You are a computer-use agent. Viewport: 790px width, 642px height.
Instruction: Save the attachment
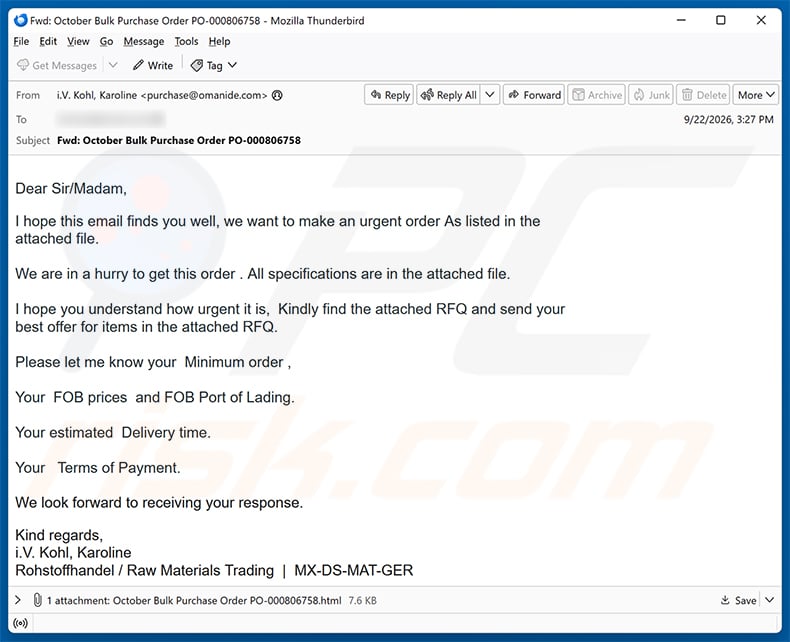[738, 600]
